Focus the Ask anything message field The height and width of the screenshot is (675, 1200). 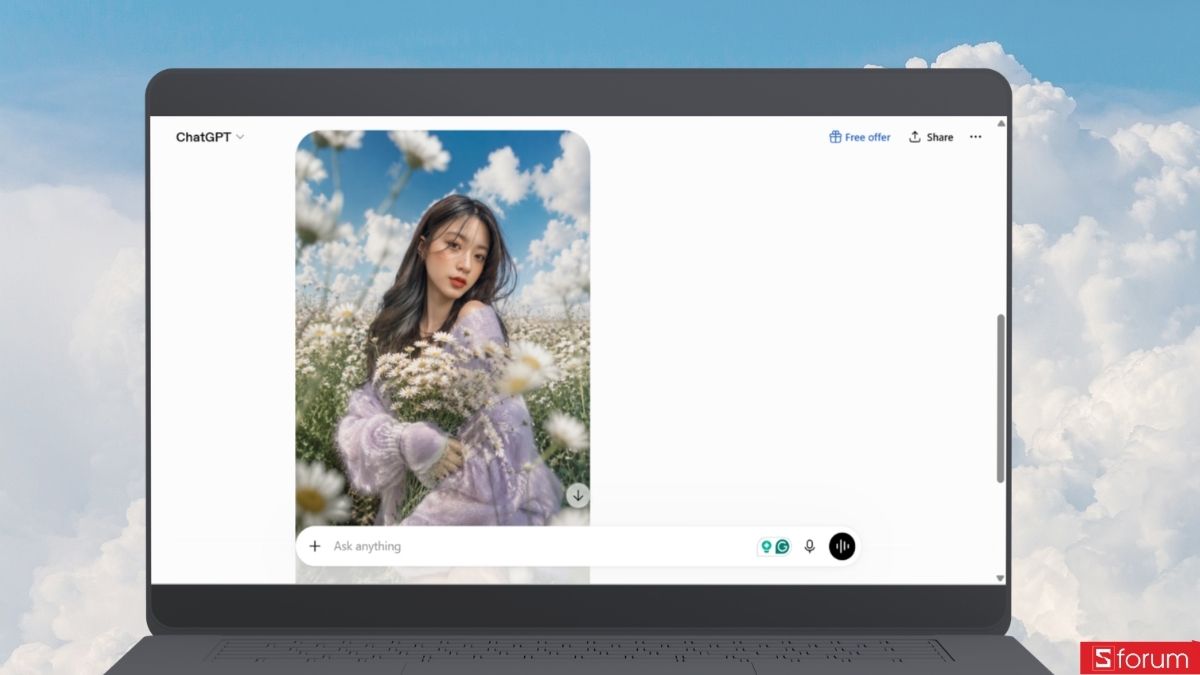point(540,546)
